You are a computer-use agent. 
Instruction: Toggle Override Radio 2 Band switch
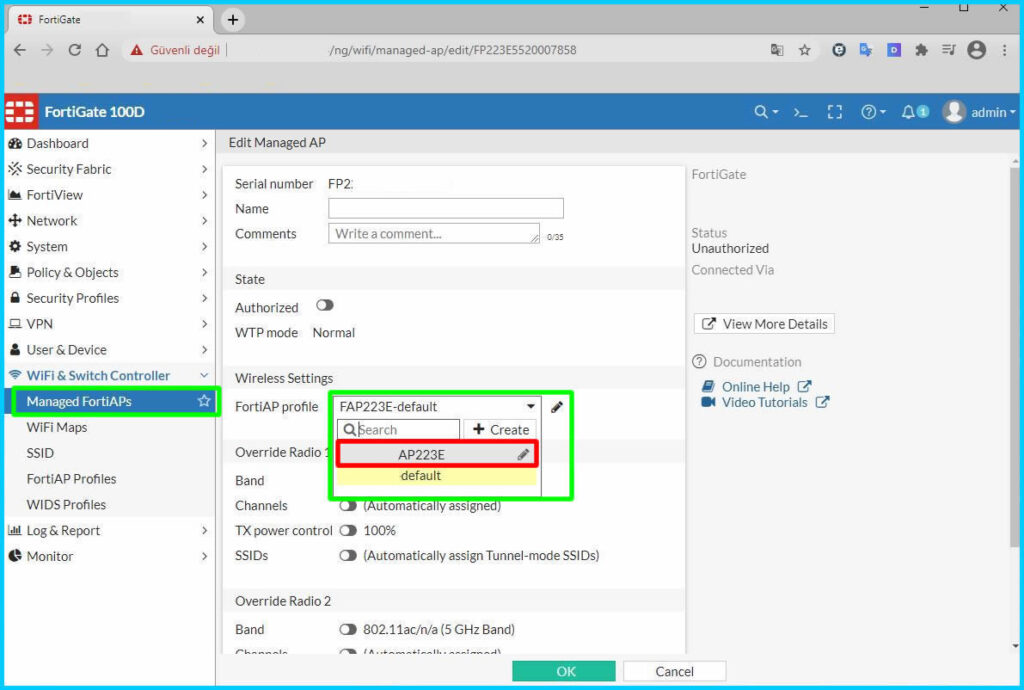[348, 629]
